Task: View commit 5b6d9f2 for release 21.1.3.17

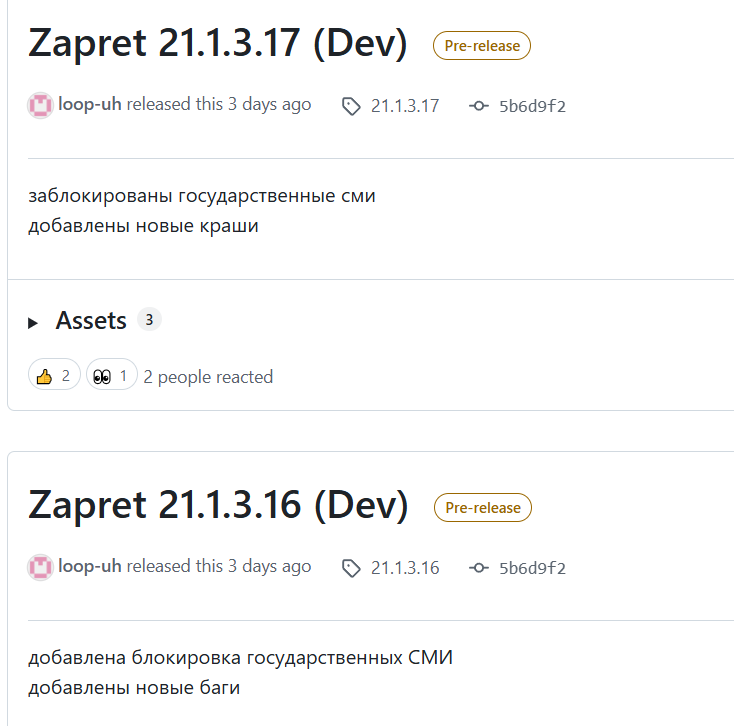Action: 532,106
